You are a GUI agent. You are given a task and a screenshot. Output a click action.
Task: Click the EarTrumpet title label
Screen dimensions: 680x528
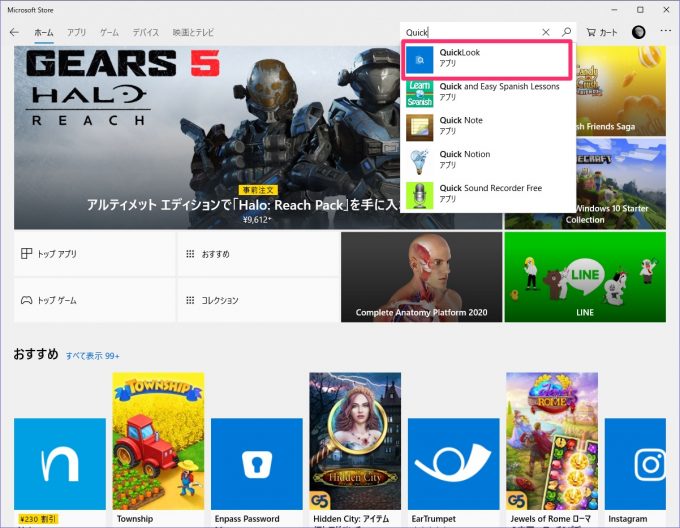(x=434, y=519)
